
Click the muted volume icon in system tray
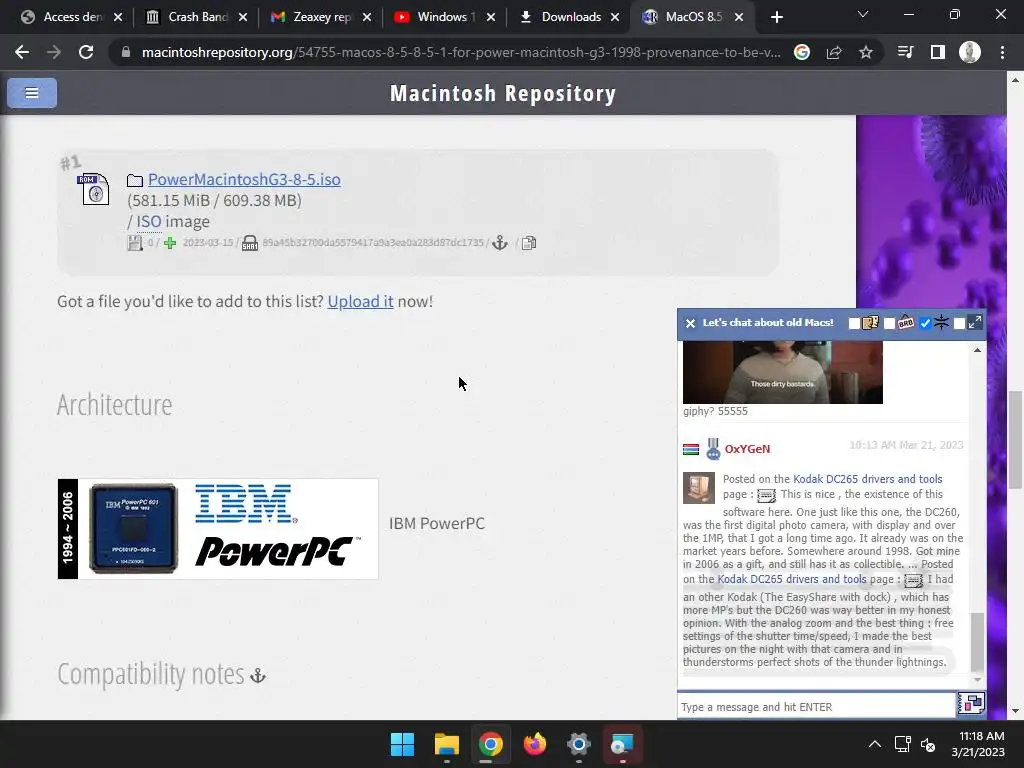point(928,744)
